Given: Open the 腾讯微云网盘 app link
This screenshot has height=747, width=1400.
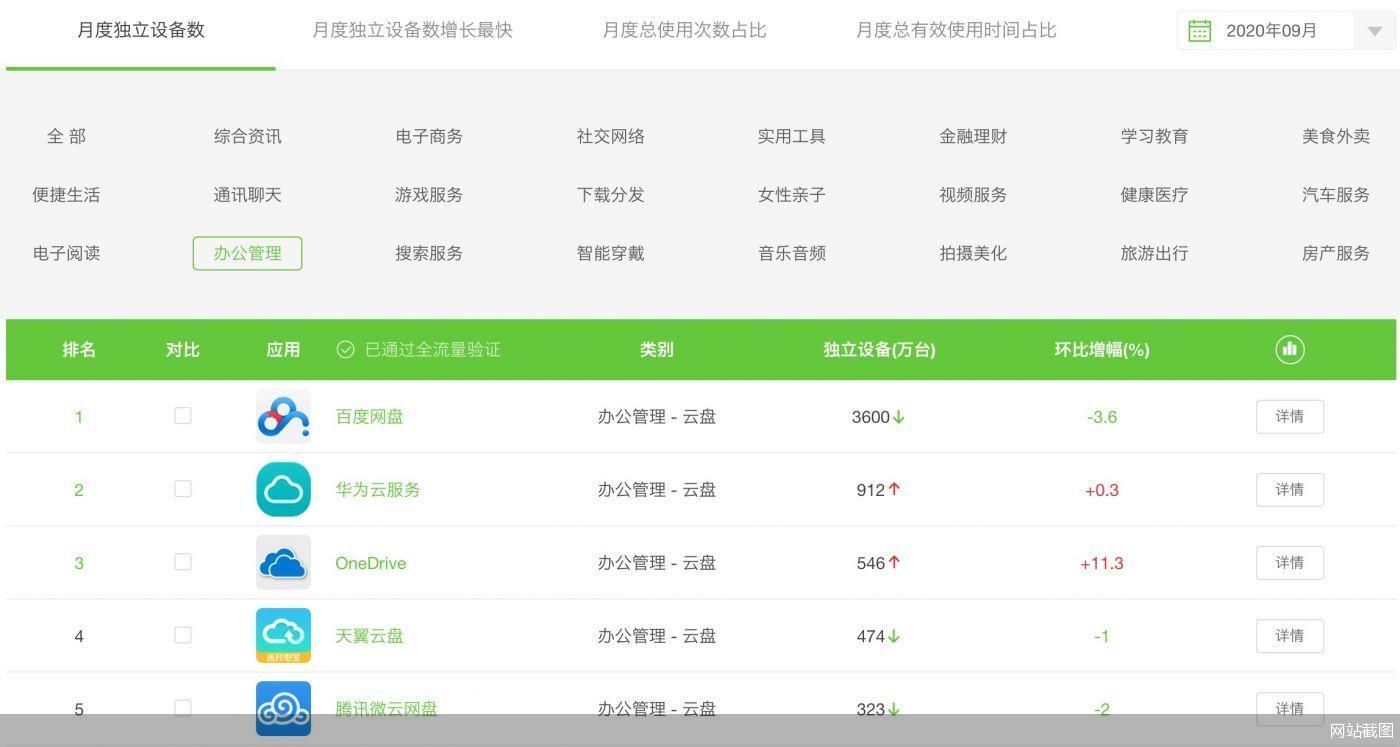Looking at the screenshot, I should tap(386, 709).
